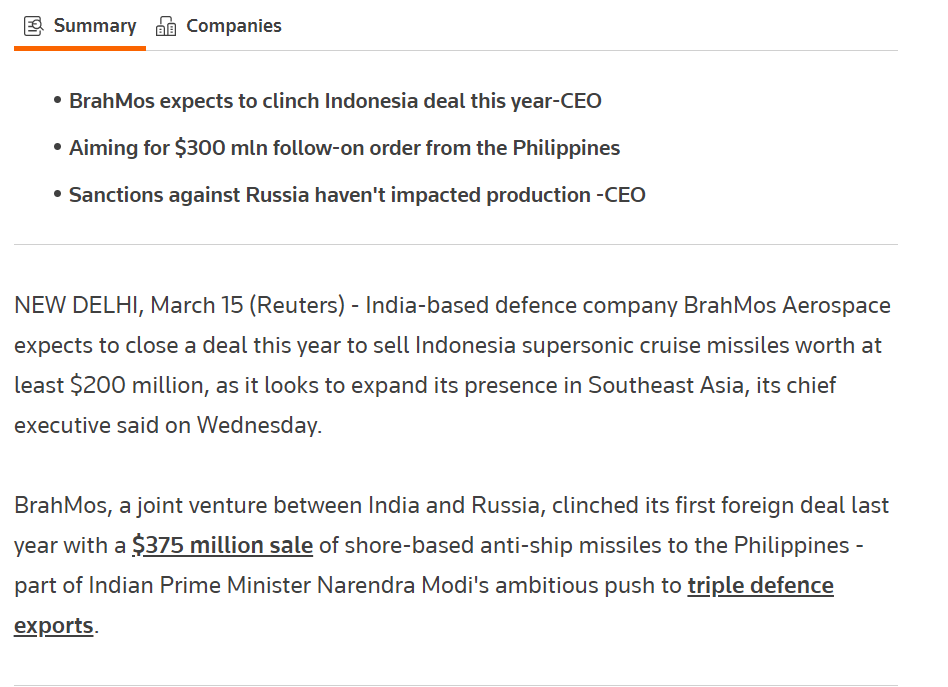Click "BrahMos Aerospace" in the first paragraph
Viewport: 948px width, 687px height.
click(x=787, y=305)
